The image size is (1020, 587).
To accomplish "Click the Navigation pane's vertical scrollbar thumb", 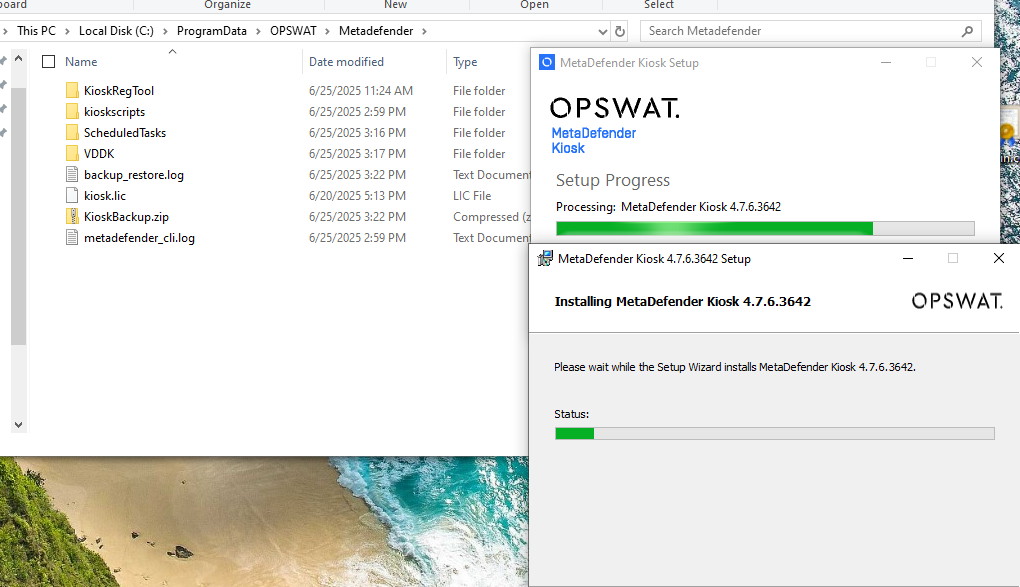I will [18, 216].
